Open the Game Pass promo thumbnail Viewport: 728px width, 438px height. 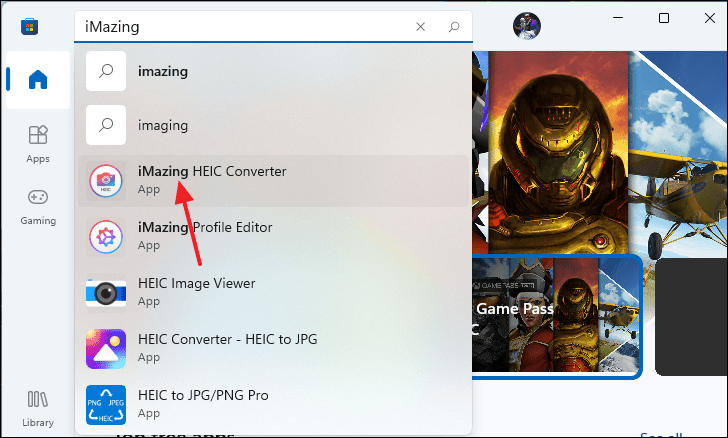pyautogui.click(x=556, y=316)
